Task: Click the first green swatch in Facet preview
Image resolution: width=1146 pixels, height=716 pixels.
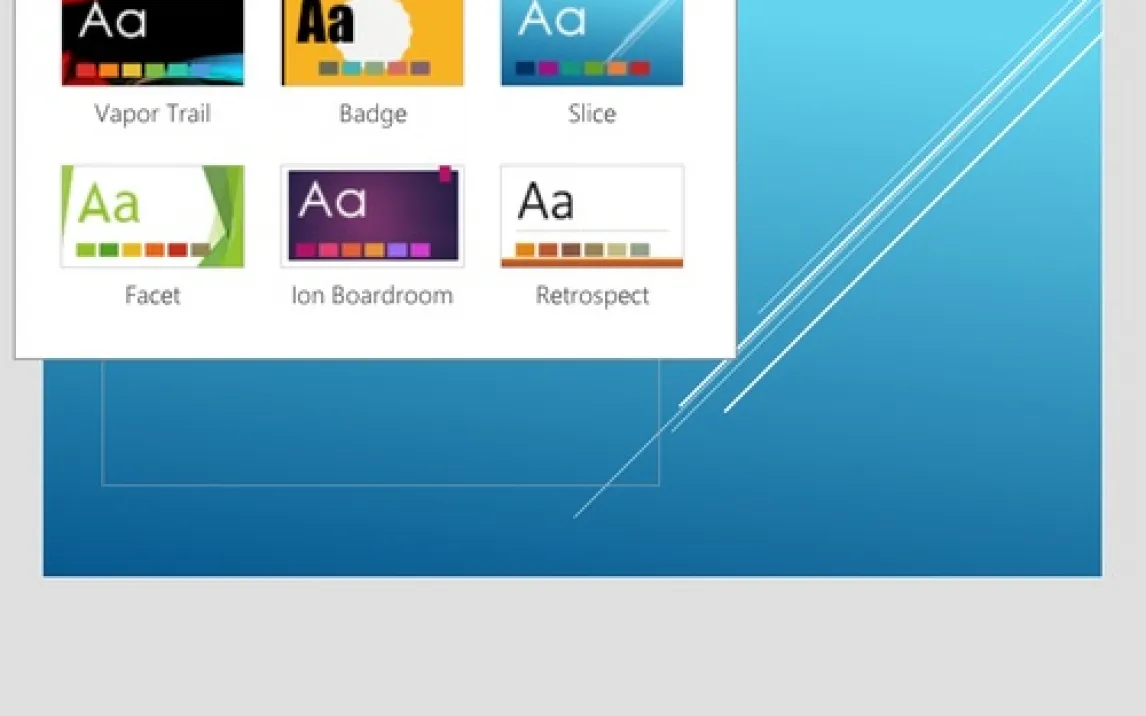Action: point(86,250)
